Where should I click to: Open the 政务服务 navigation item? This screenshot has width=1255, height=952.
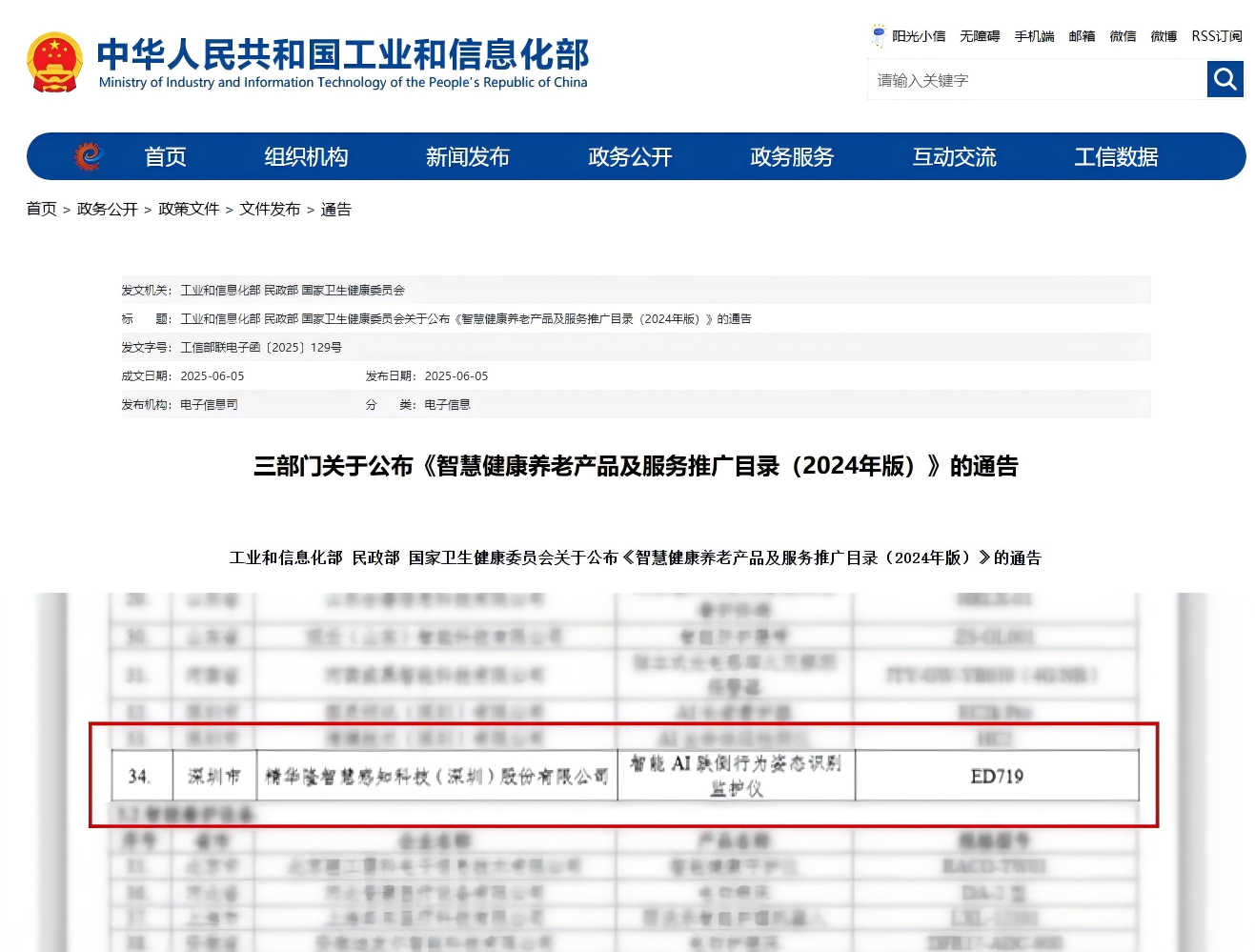click(792, 157)
